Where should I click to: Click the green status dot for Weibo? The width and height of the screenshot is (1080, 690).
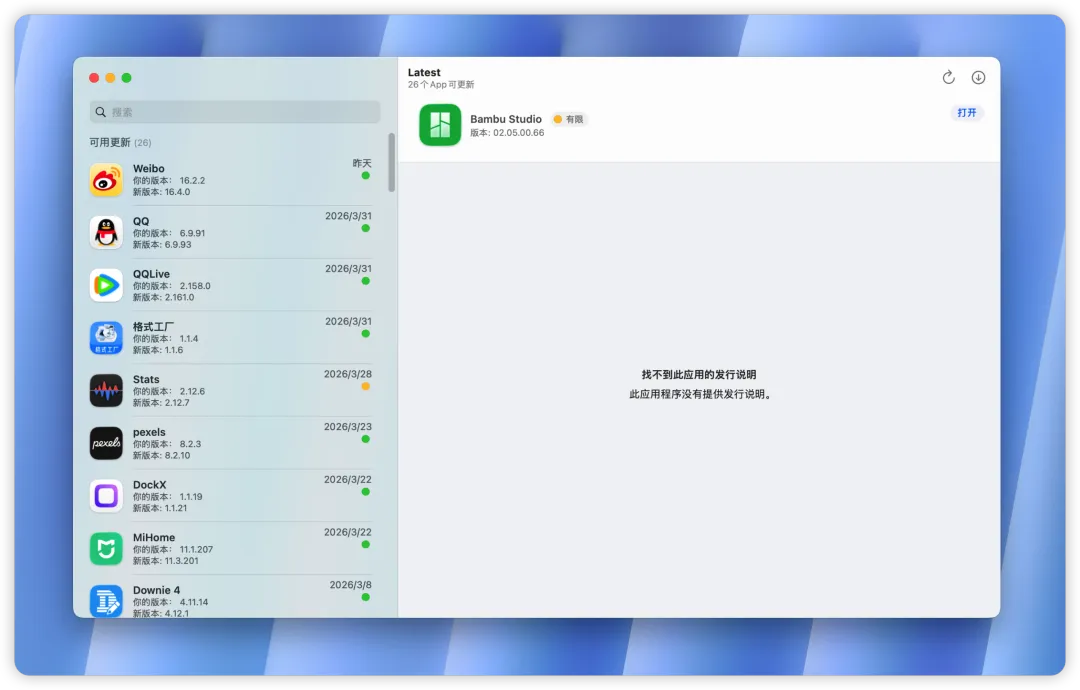point(366,176)
